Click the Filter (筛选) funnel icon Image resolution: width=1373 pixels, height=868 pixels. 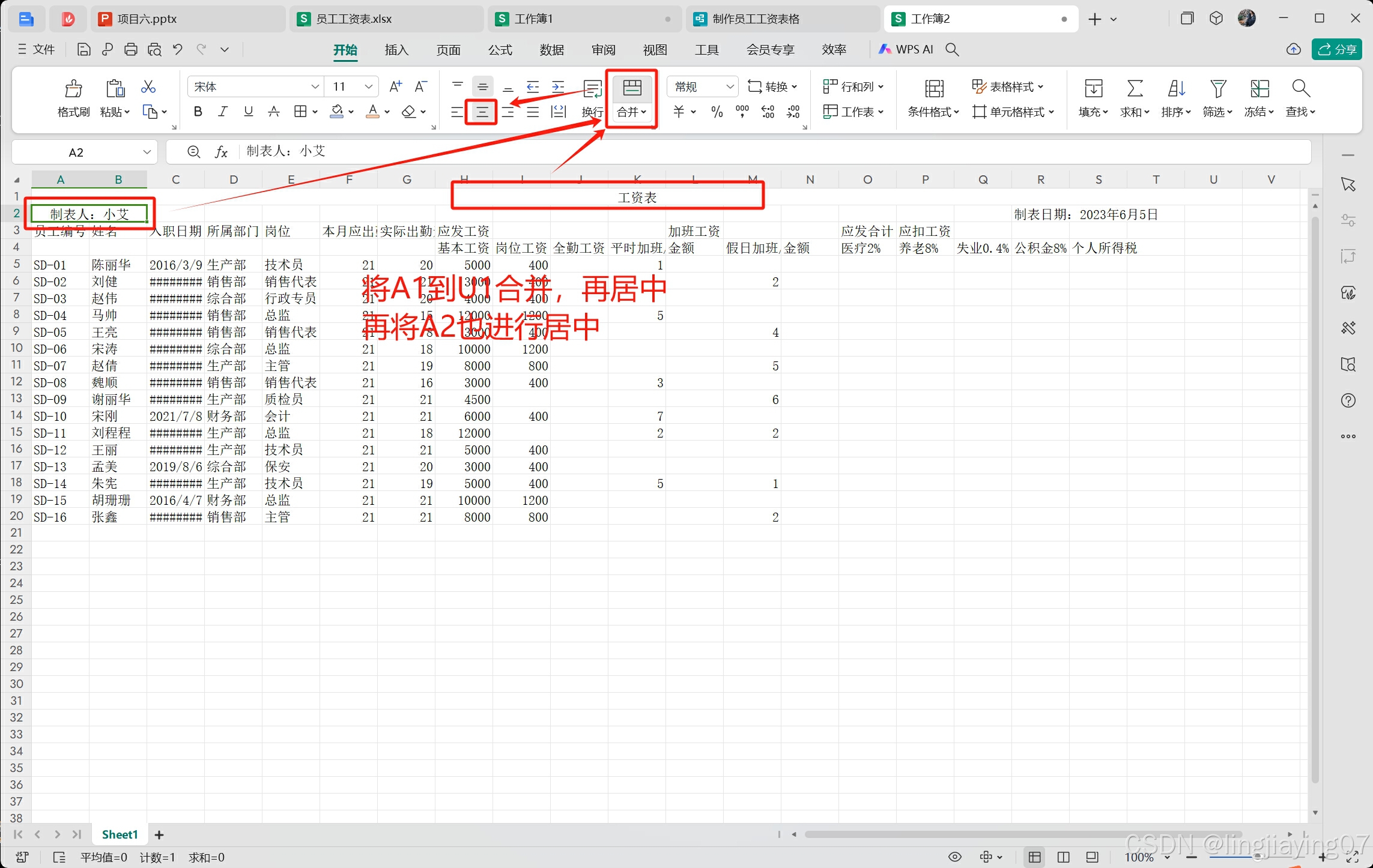coord(1217,89)
